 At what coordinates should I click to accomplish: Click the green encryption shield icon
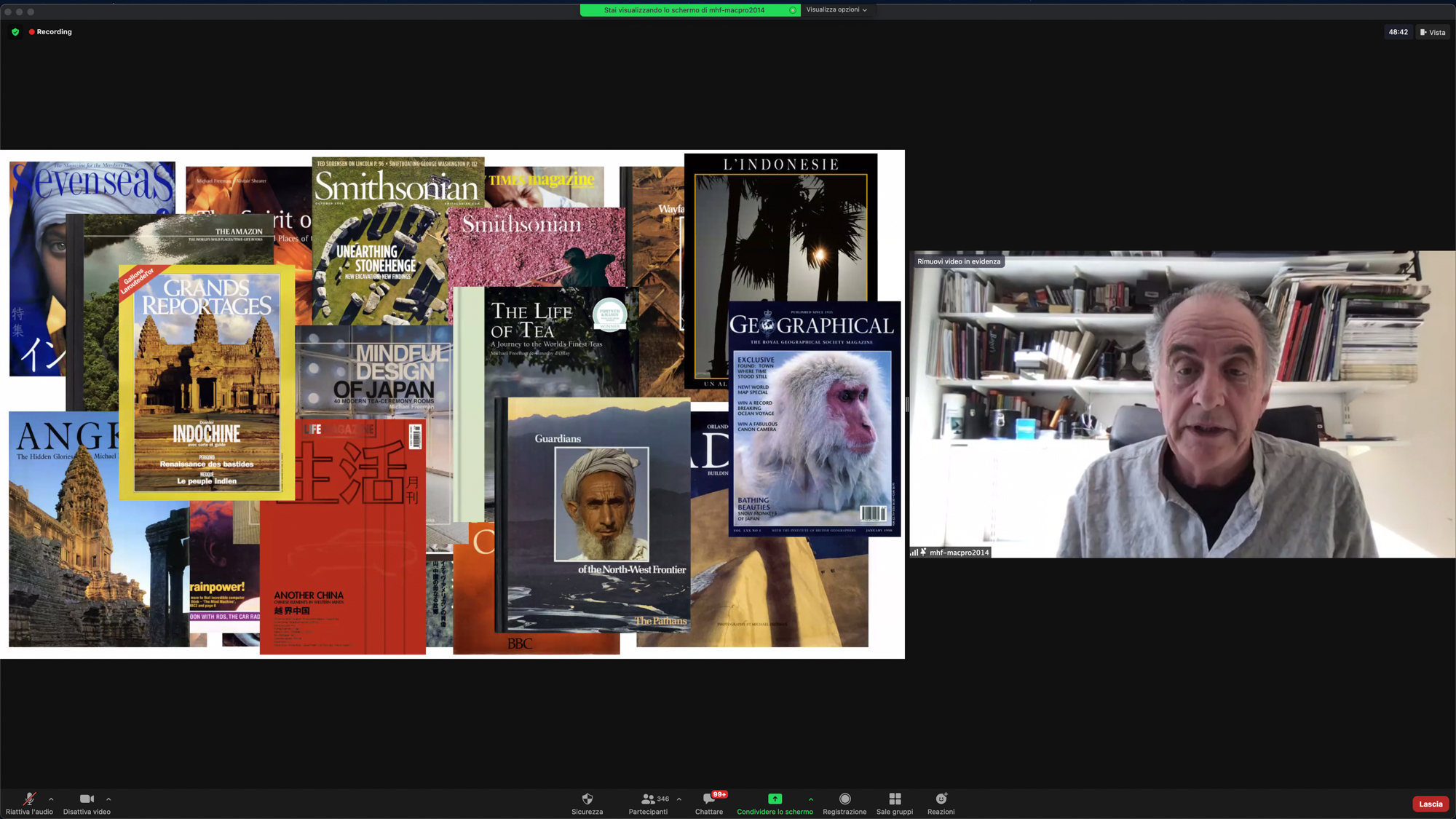[15, 32]
